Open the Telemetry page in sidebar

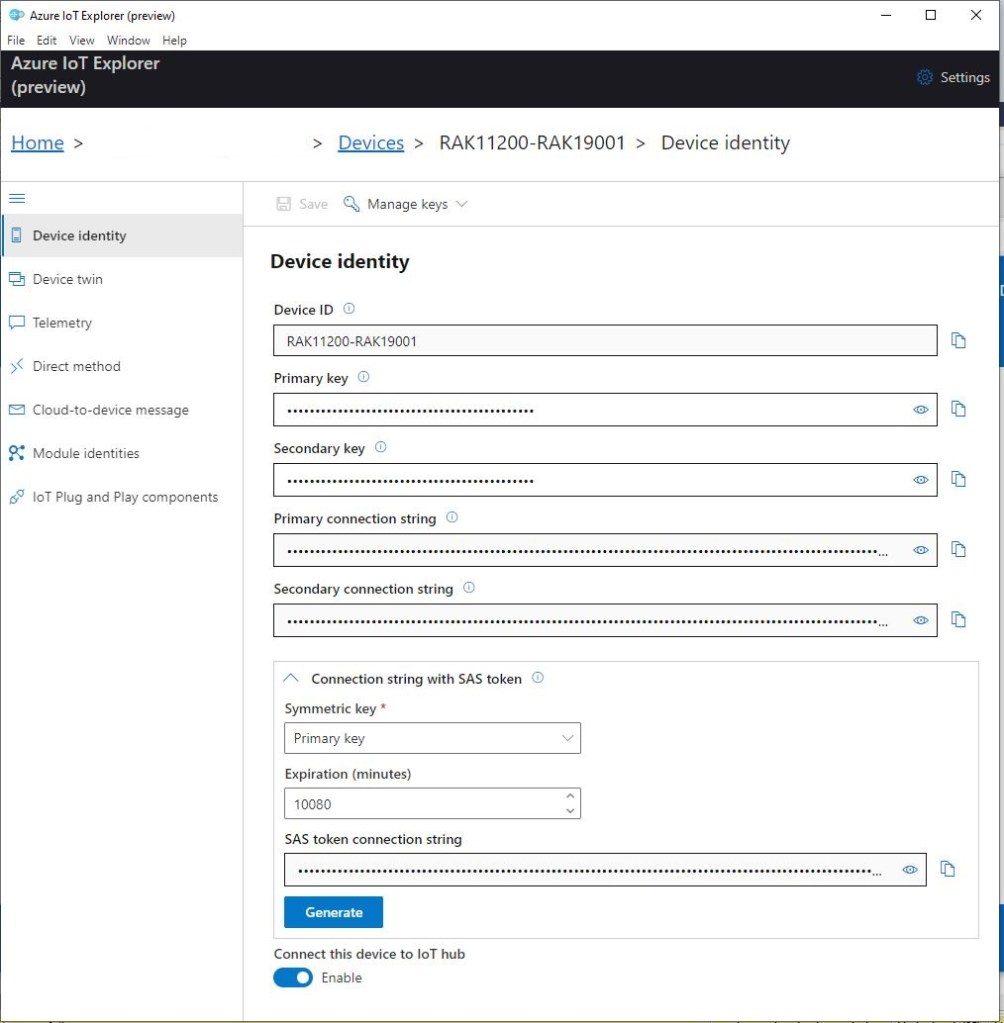click(x=62, y=323)
